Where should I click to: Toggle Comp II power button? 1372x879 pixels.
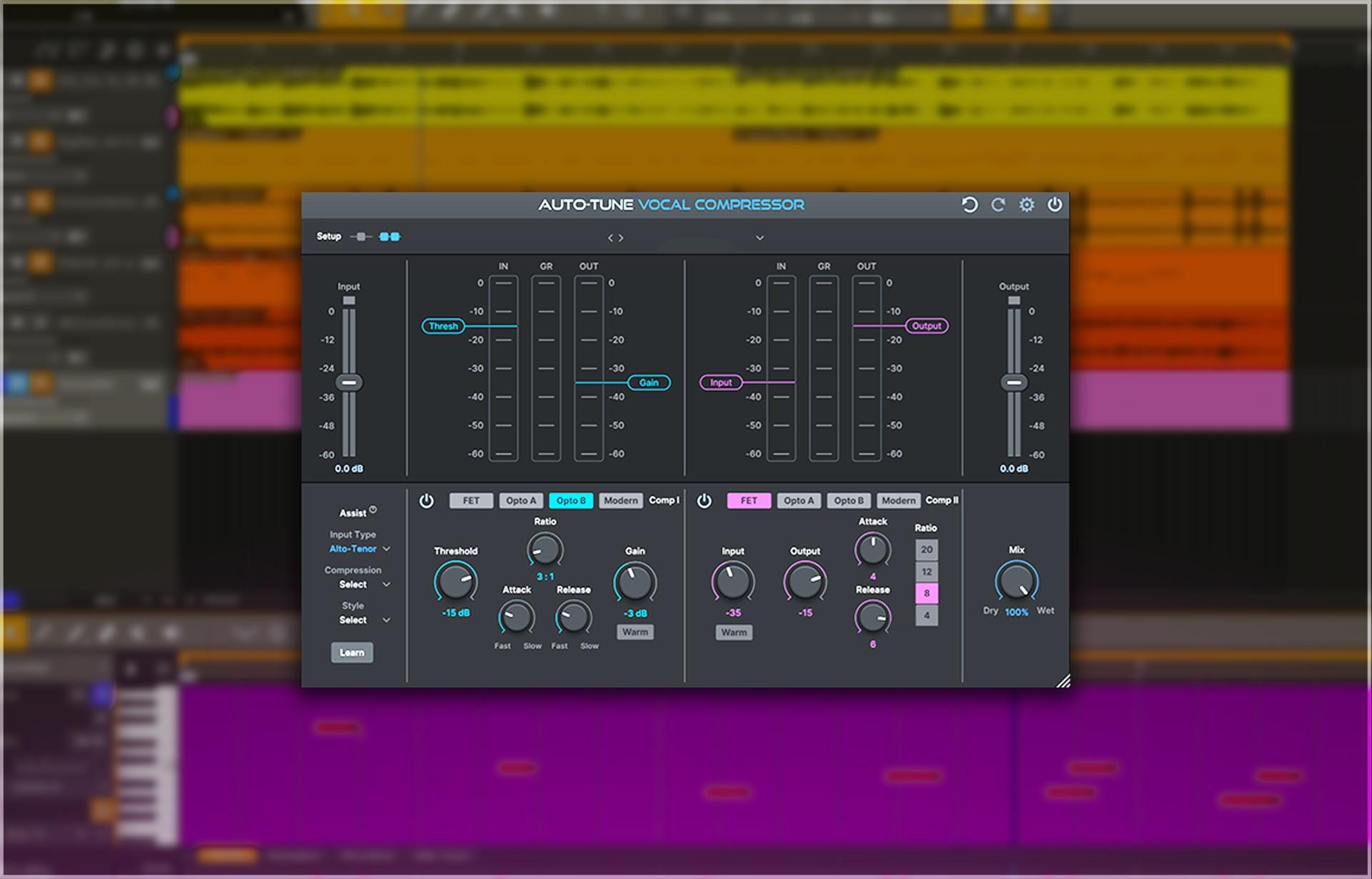[x=705, y=501]
